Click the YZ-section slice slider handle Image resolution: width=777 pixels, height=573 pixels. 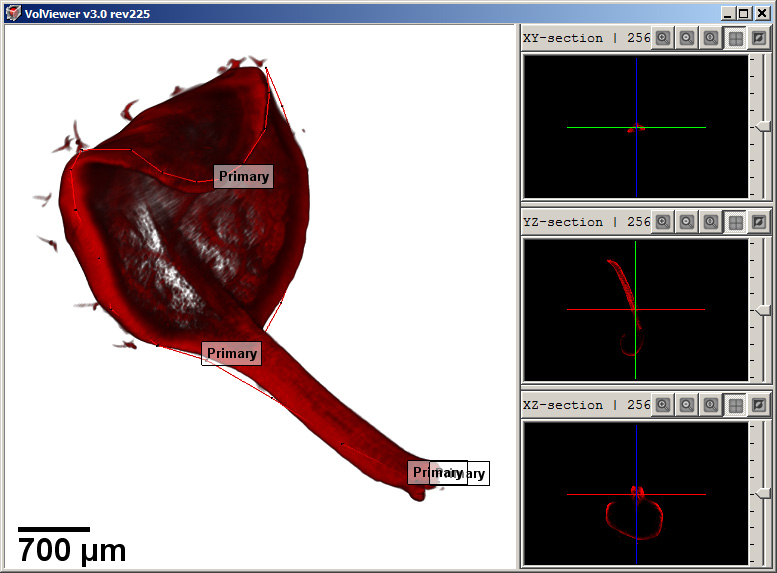click(x=763, y=310)
